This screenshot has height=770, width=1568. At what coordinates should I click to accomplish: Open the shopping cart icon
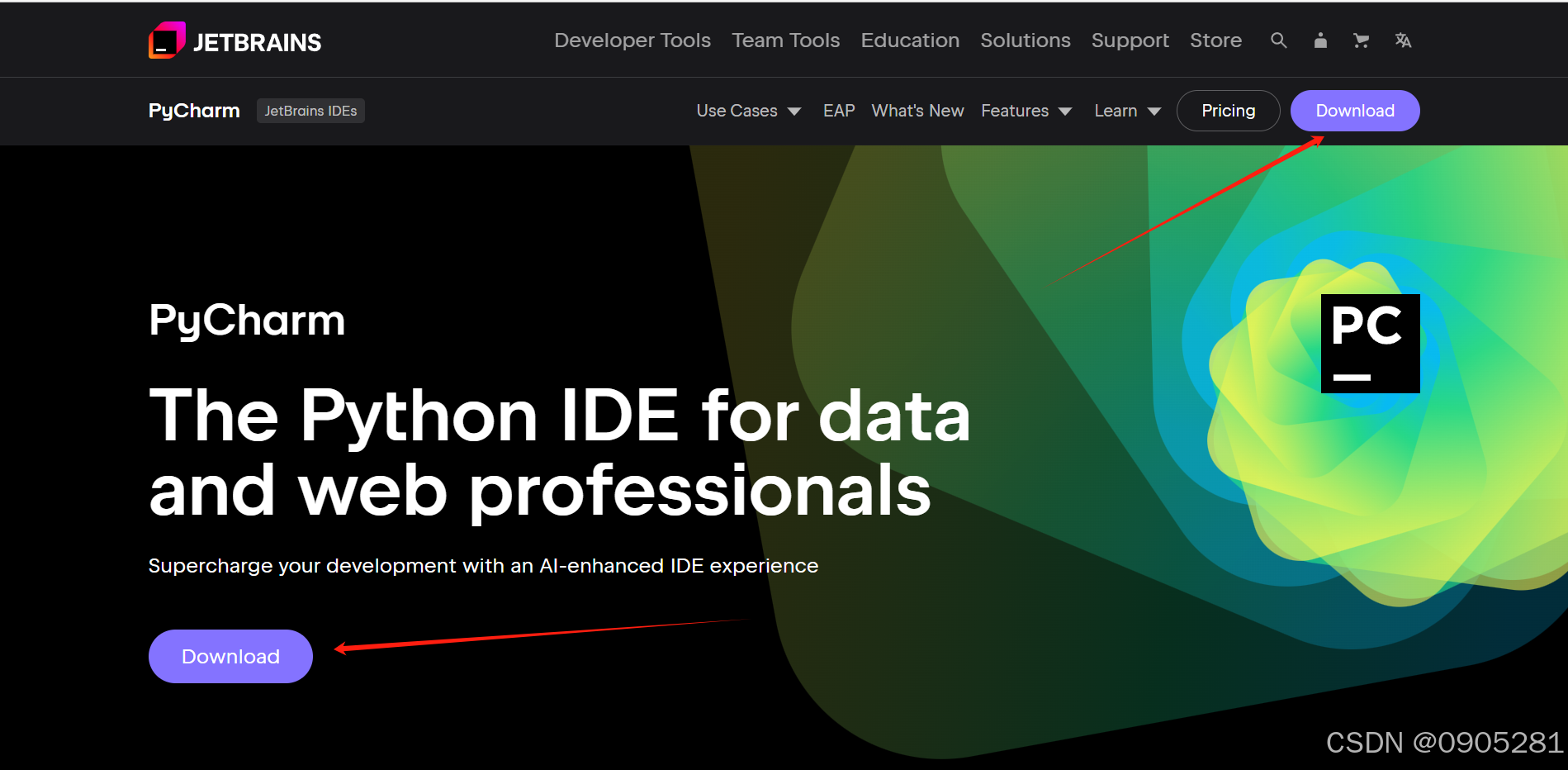[1361, 40]
